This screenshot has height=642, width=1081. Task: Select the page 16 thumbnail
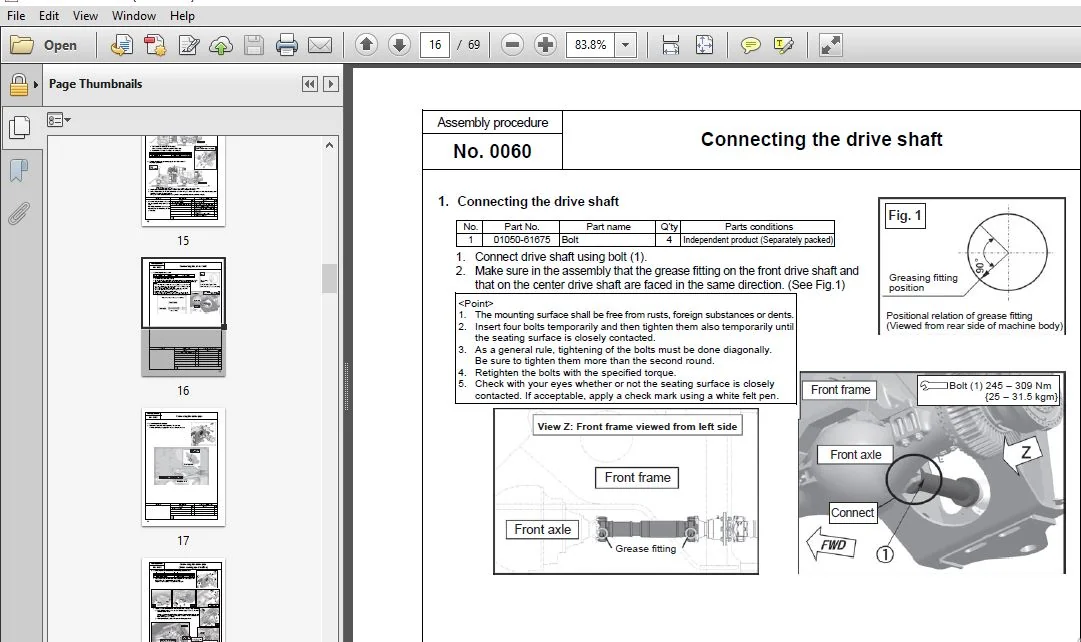pos(183,317)
